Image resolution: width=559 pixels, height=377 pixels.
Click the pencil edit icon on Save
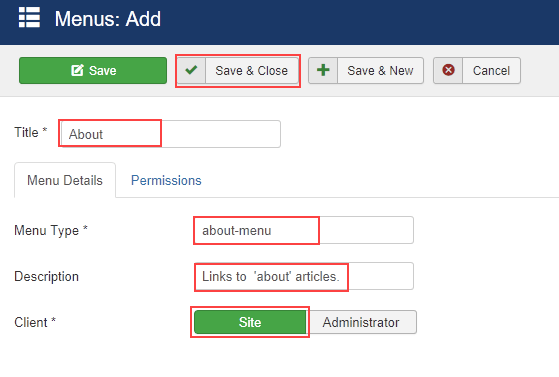77,70
